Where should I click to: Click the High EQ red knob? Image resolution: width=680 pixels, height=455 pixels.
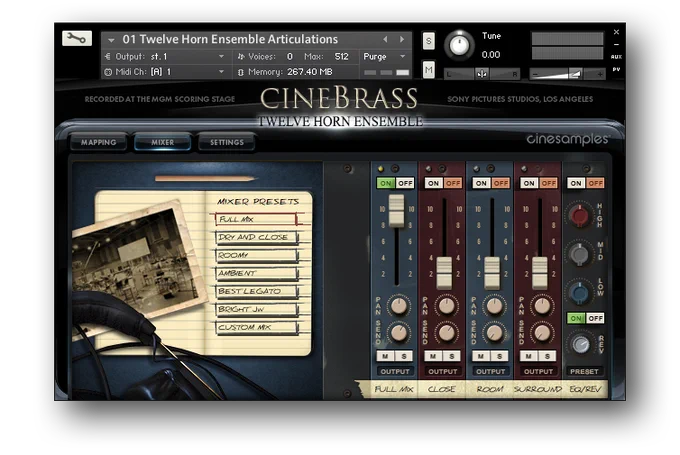(x=579, y=216)
